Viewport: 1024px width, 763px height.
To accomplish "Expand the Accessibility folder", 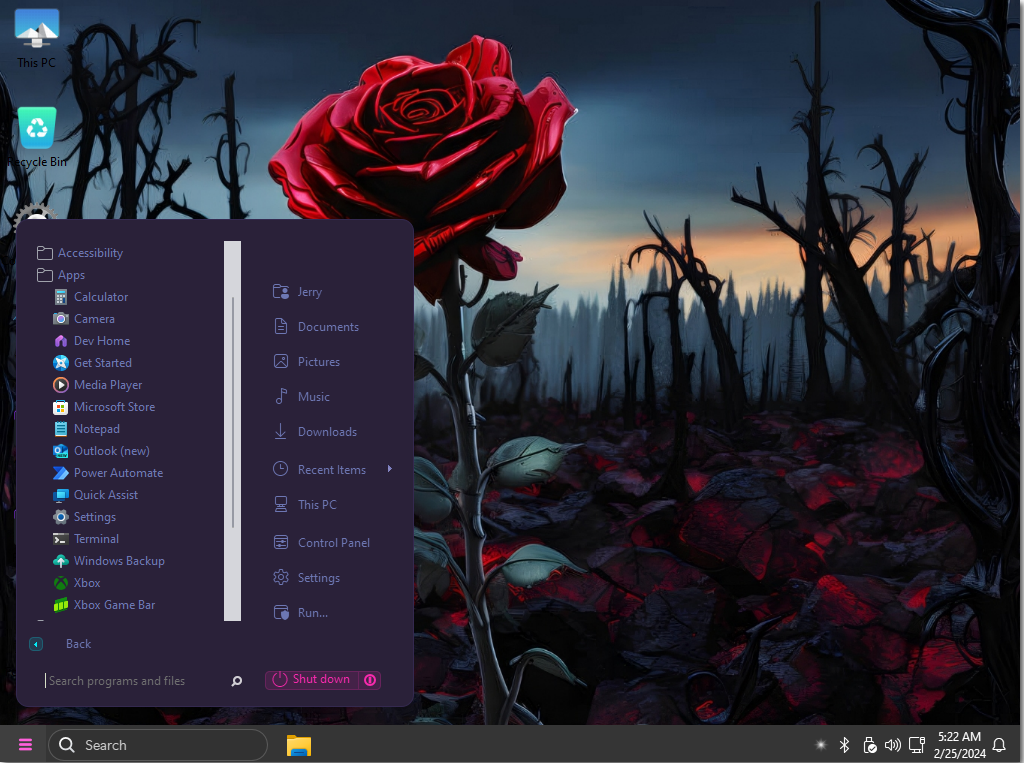I will coord(89,253).
